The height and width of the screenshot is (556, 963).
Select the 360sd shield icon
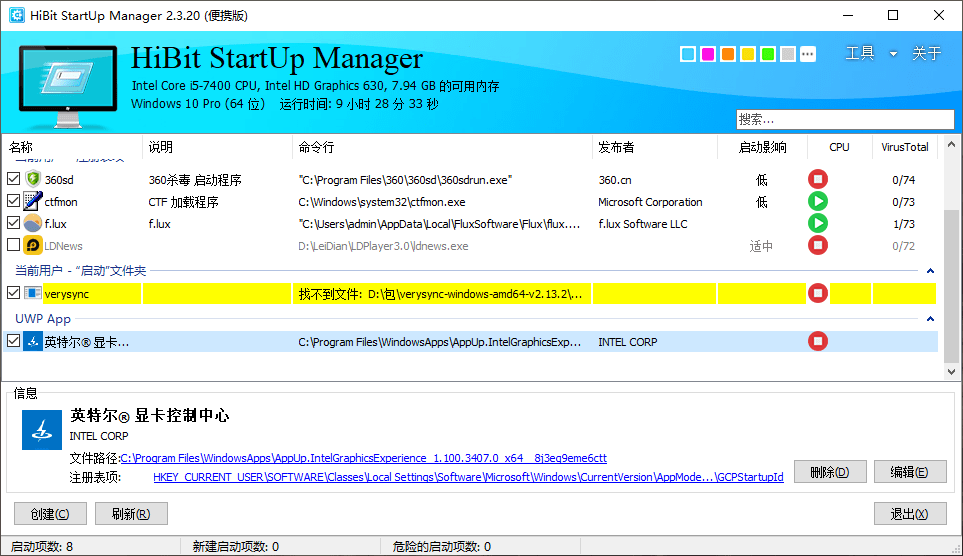click(x=33, y=179)
